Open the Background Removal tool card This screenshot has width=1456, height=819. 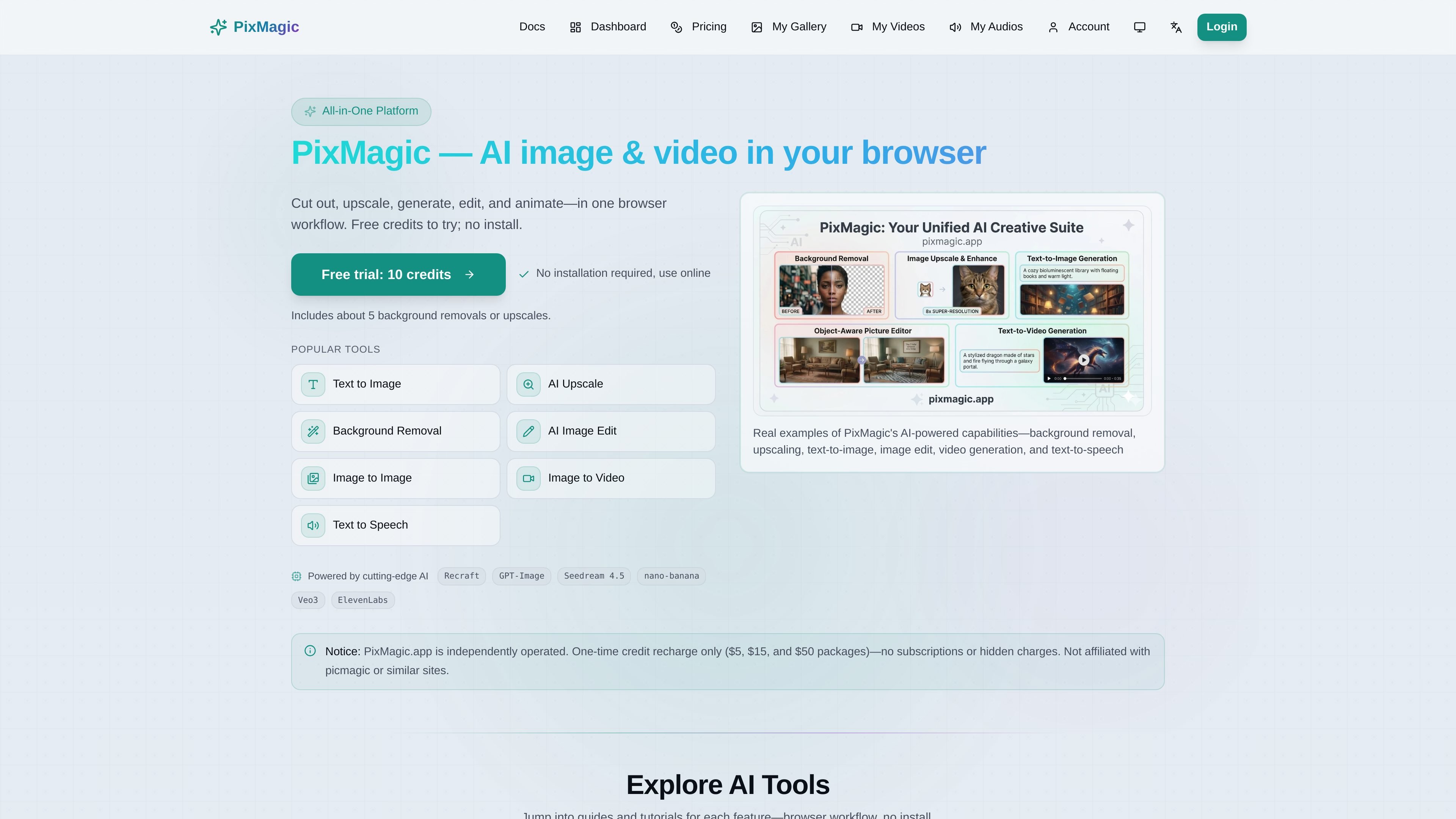395,431
